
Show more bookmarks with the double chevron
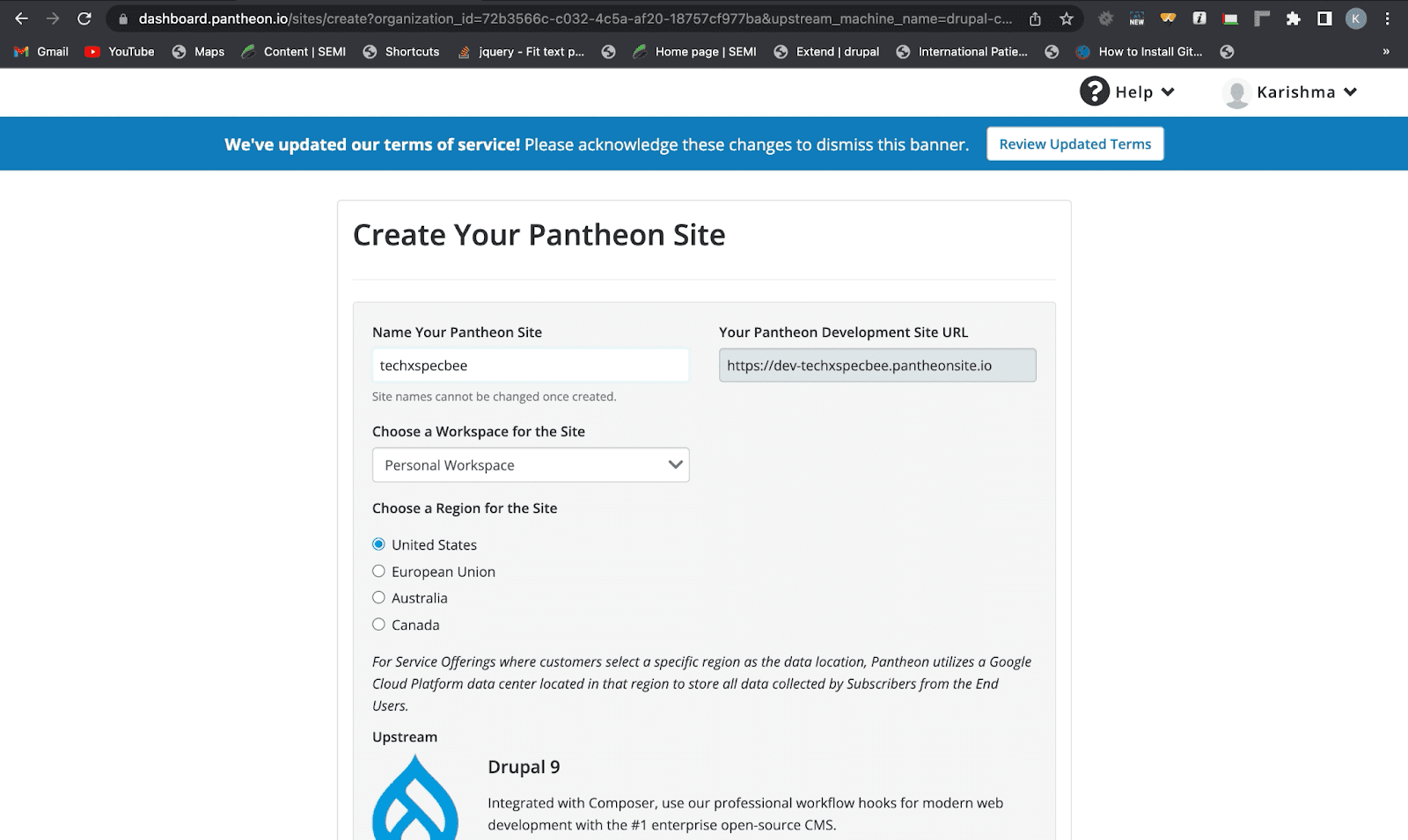click(1386, 52)
